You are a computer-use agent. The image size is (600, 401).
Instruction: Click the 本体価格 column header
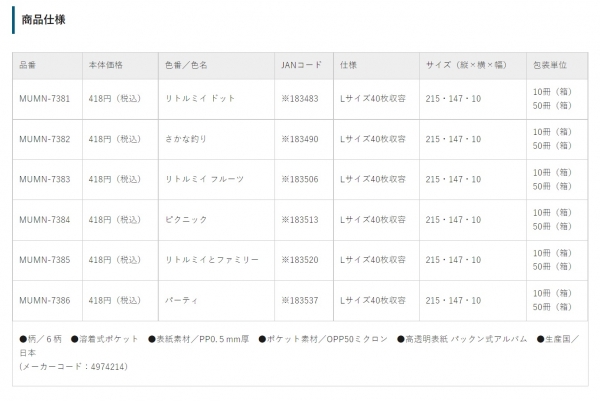pyautogui.click(x=106, y=65)
